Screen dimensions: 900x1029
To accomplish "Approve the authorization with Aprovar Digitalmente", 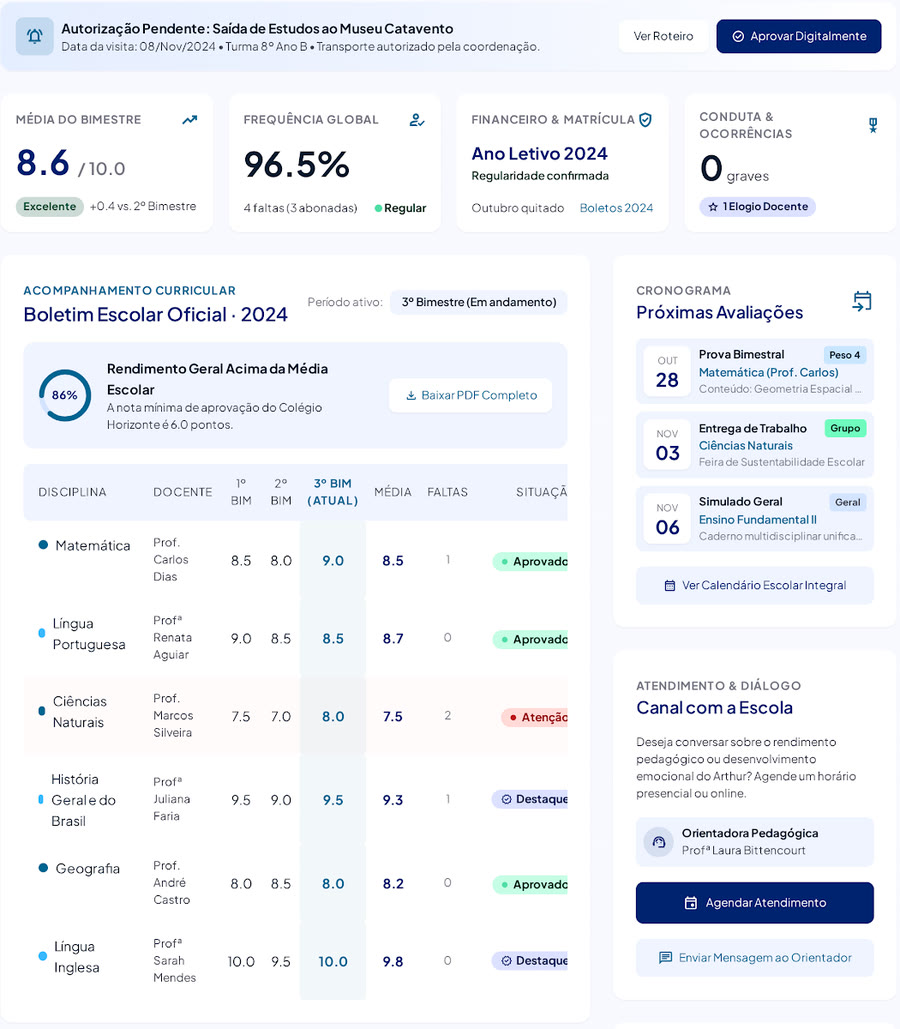I will [799, 36].
